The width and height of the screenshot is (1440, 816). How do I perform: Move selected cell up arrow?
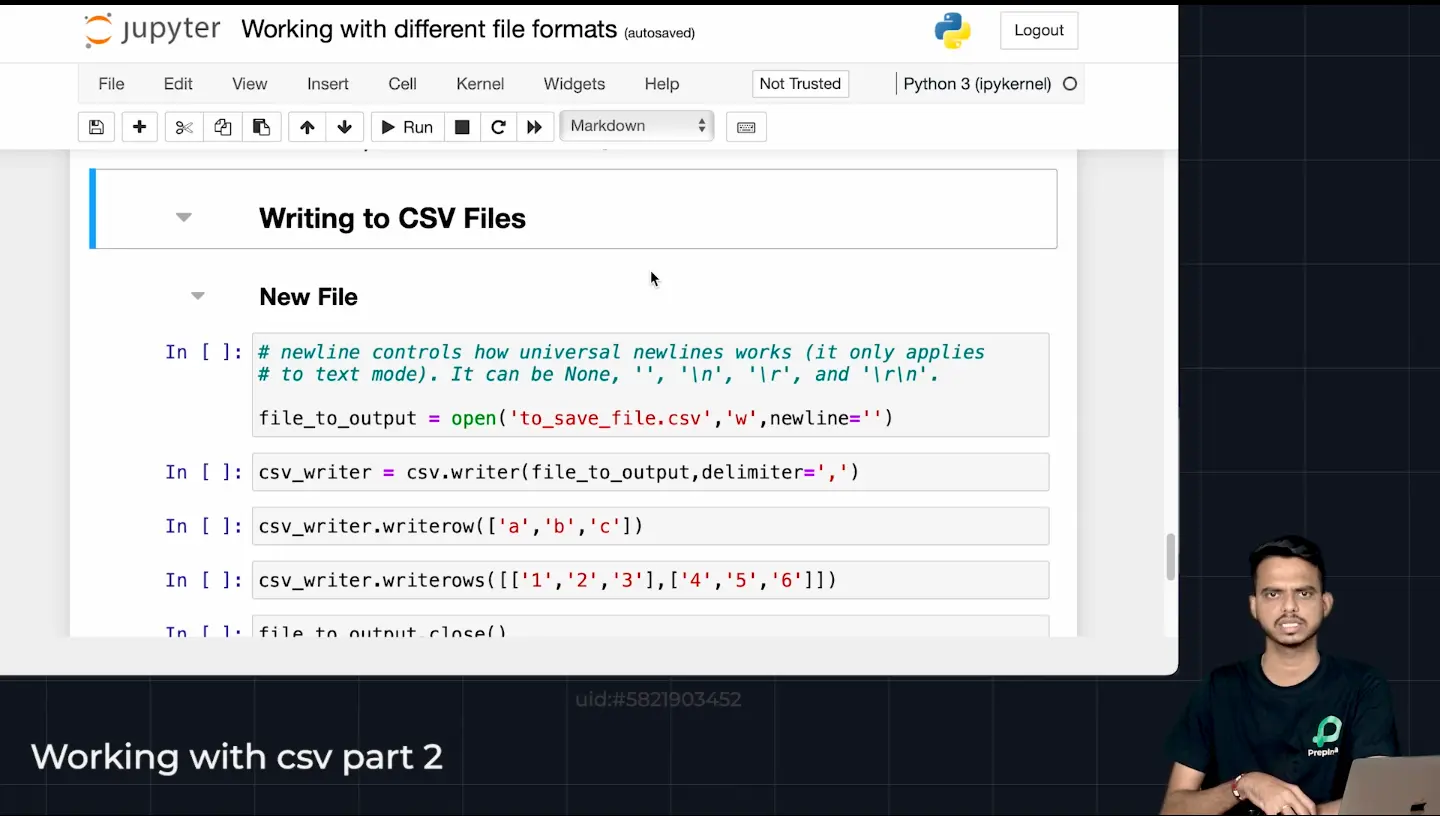coord(307,127)
